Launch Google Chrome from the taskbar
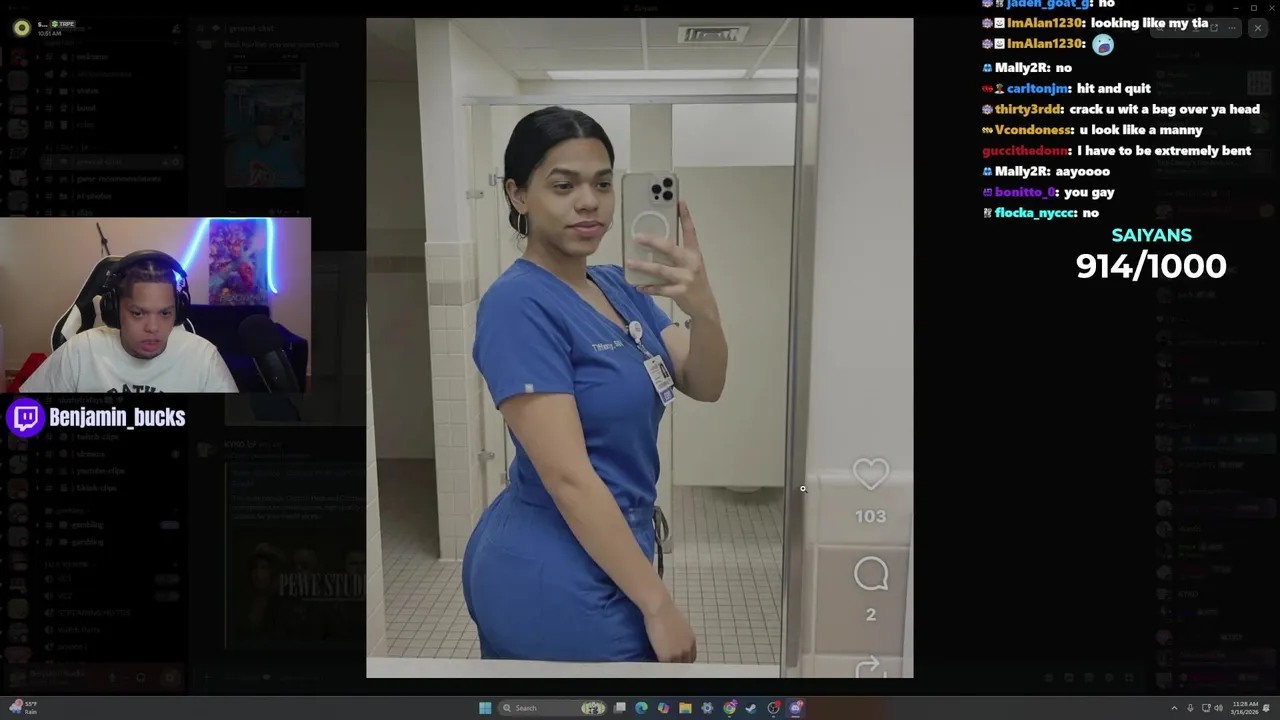Image resolution: width=1280 pixels, height=720 pixels. click(730, 708)
